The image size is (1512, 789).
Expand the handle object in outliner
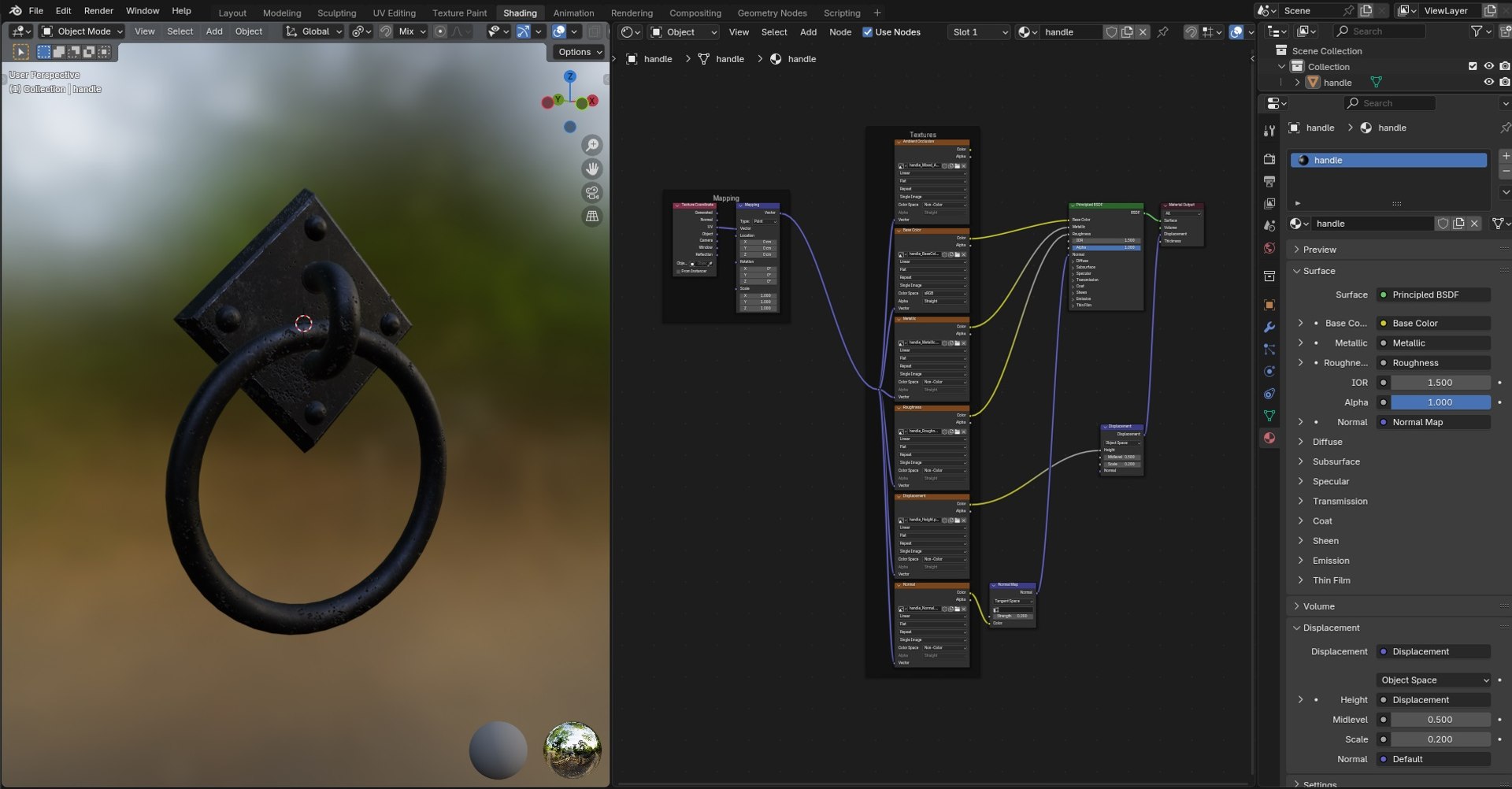(x=1297, y=83)
